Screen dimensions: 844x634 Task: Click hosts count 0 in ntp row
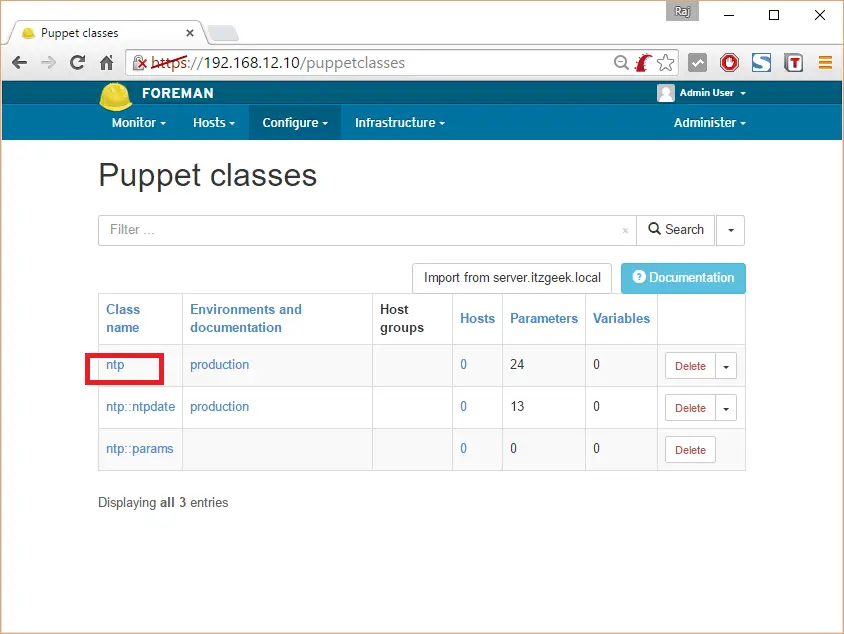(x=463, y=365)
